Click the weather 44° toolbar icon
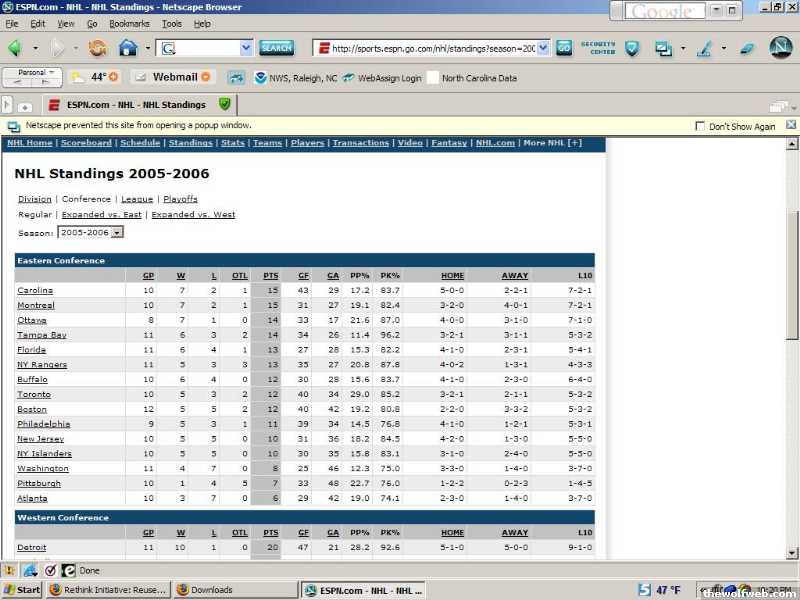This screenshot has width=800, height=600. [x=94, y=77]
